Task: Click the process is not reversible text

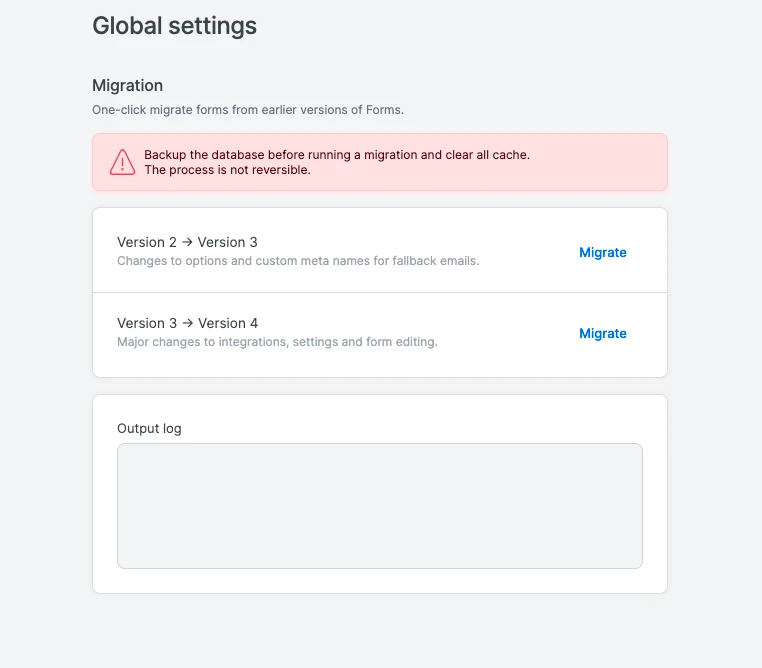Action: [x=227, y=170]
